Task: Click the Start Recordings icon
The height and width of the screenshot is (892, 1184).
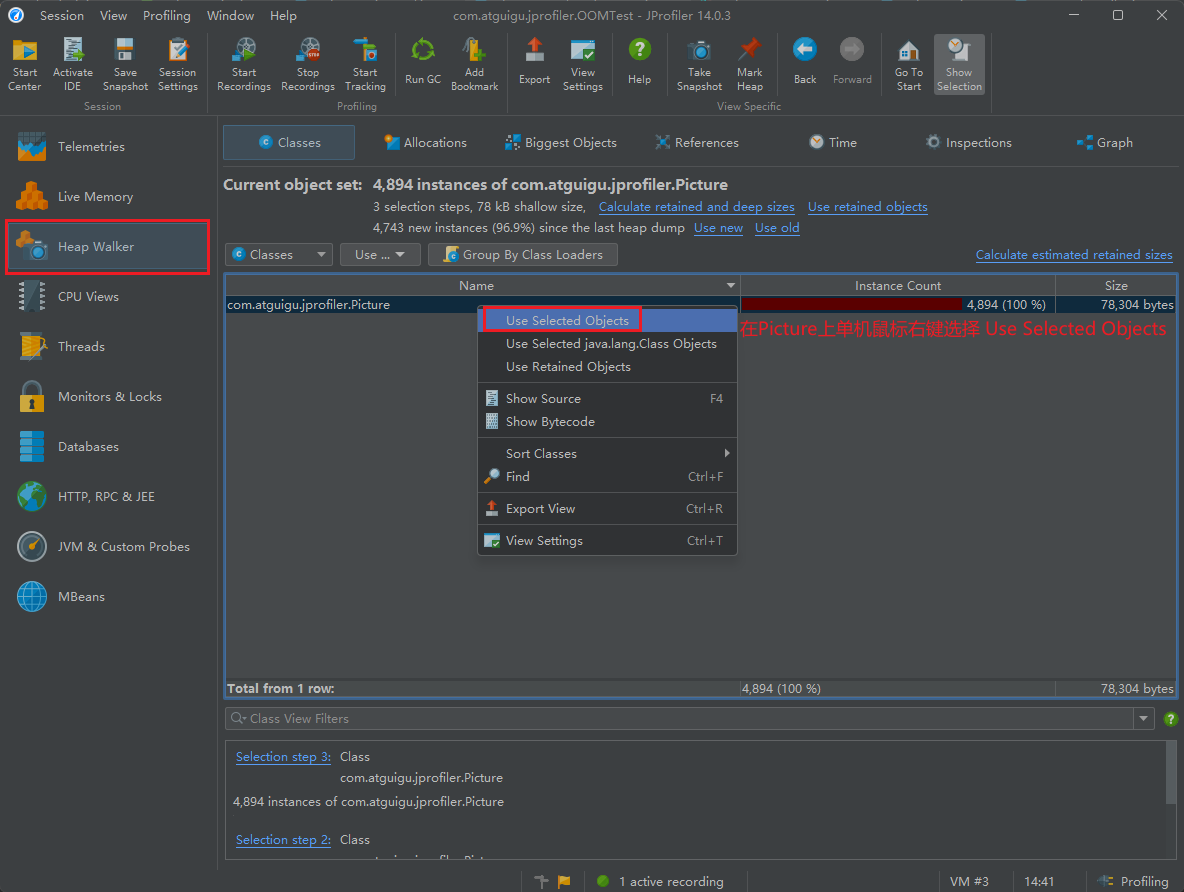Action: click(x=244, y=65)
